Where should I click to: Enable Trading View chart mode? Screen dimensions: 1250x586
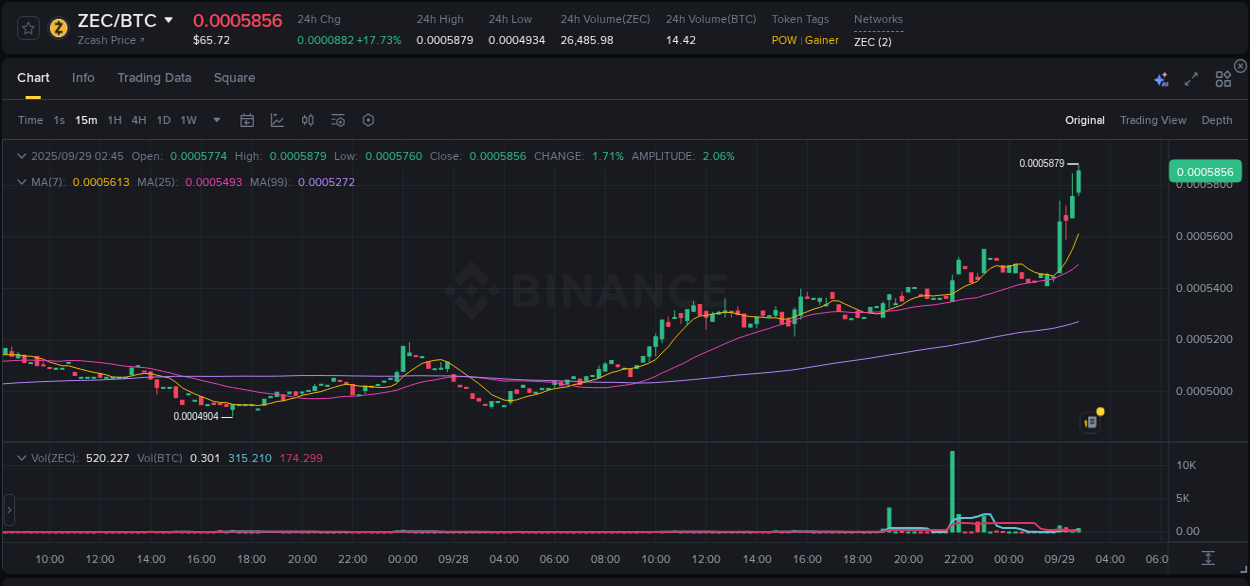pos(1153,120)
